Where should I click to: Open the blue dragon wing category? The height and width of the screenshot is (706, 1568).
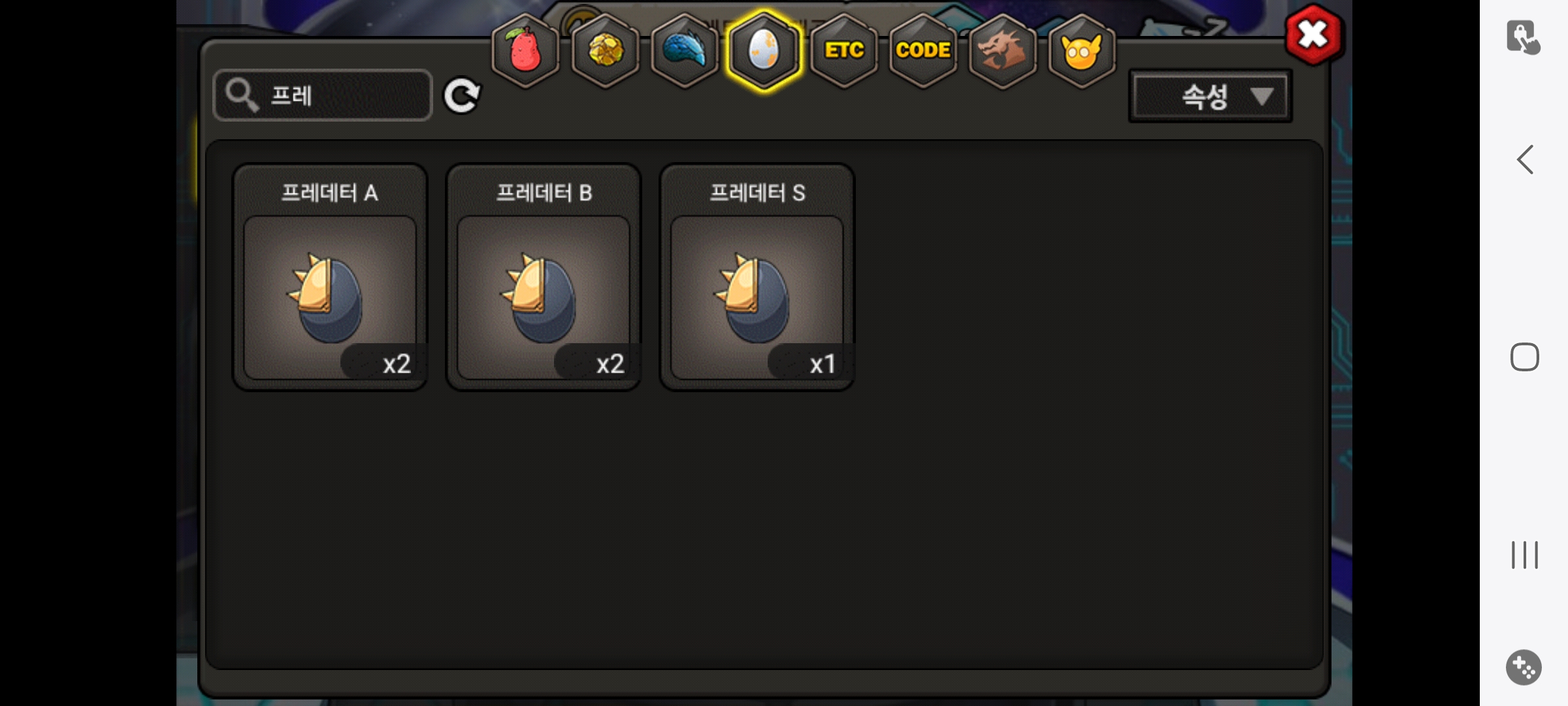point(685,51)
